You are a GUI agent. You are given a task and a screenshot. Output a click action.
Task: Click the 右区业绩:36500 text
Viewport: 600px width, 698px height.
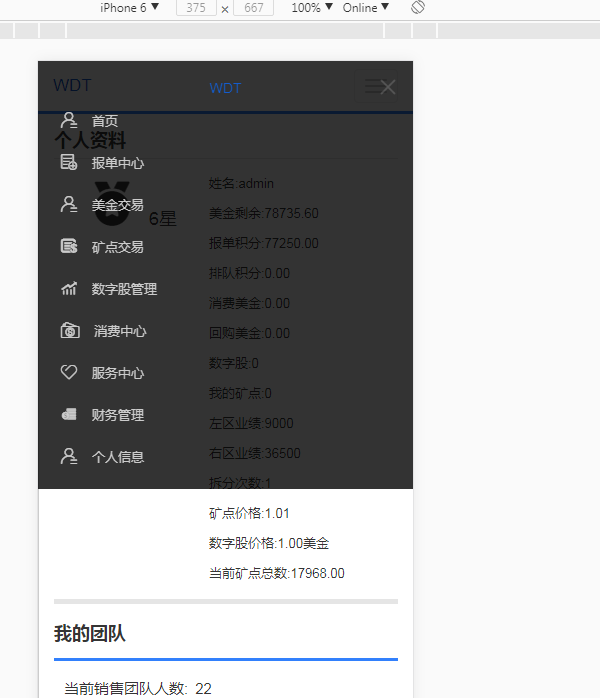(x=255, y=453)
